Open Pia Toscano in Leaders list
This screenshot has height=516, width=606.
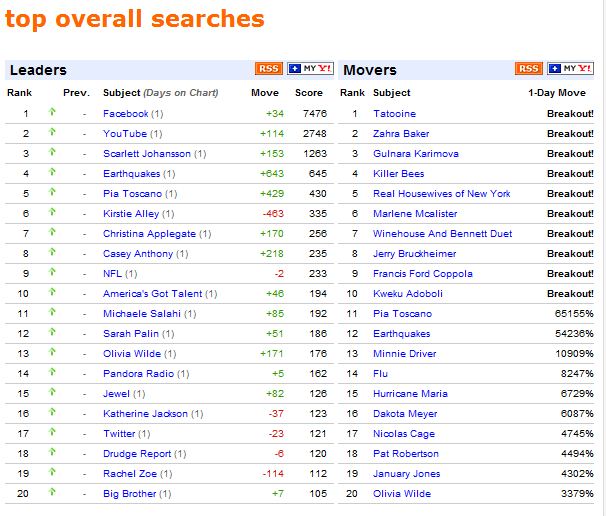click(x=133, y=194)
